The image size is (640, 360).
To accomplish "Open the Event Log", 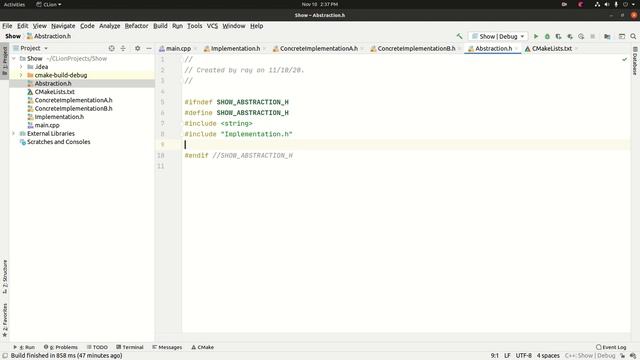I will (611, 347).
